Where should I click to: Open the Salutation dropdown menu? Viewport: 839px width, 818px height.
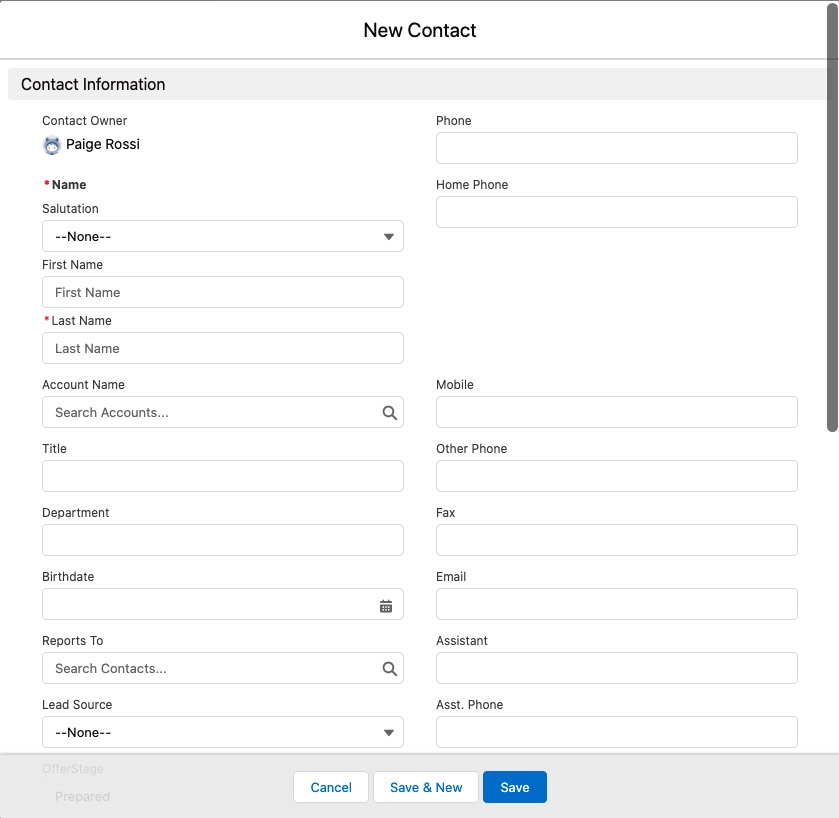(222, 236)
